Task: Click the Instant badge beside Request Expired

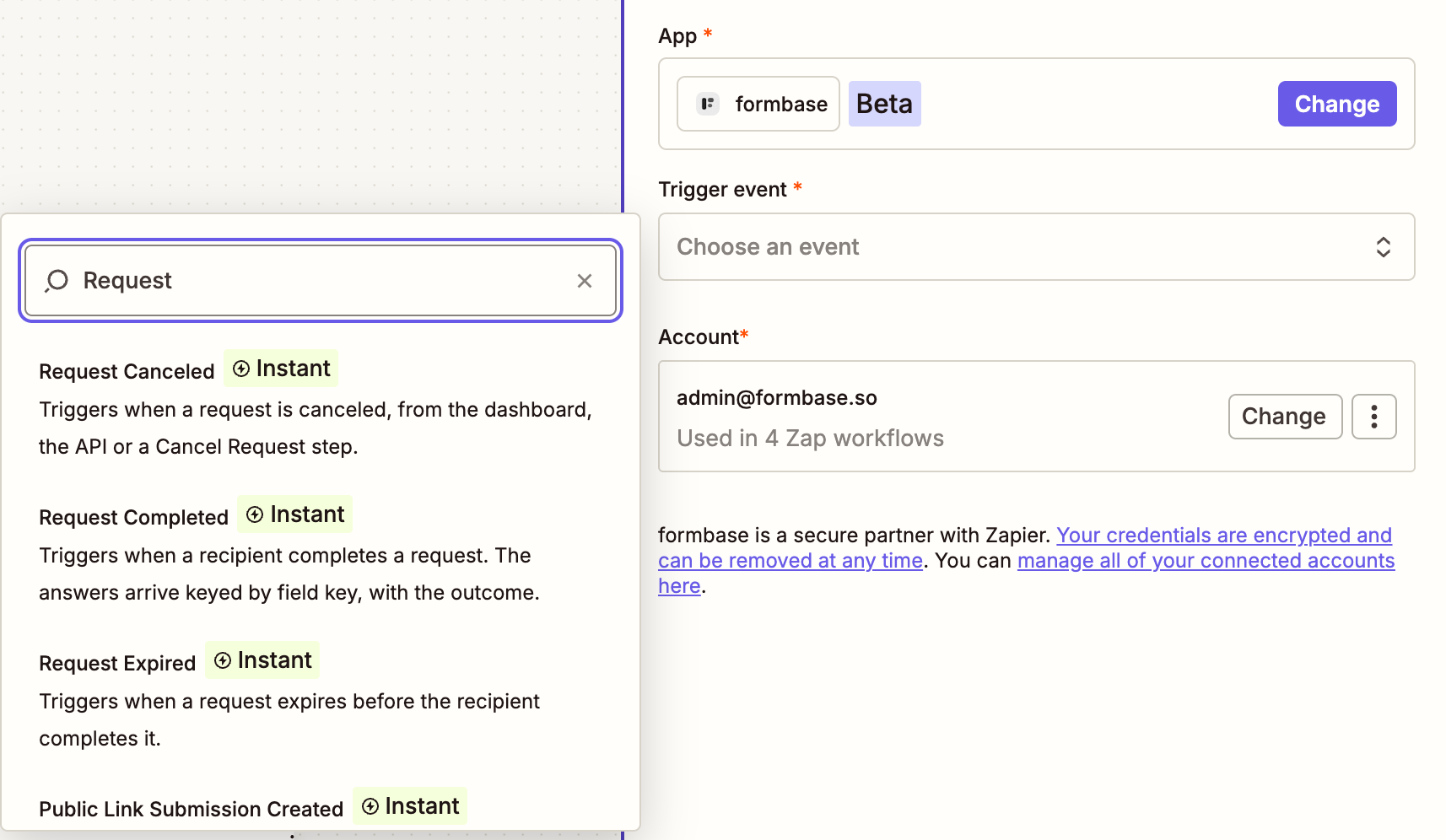Action: coord(263,661)
